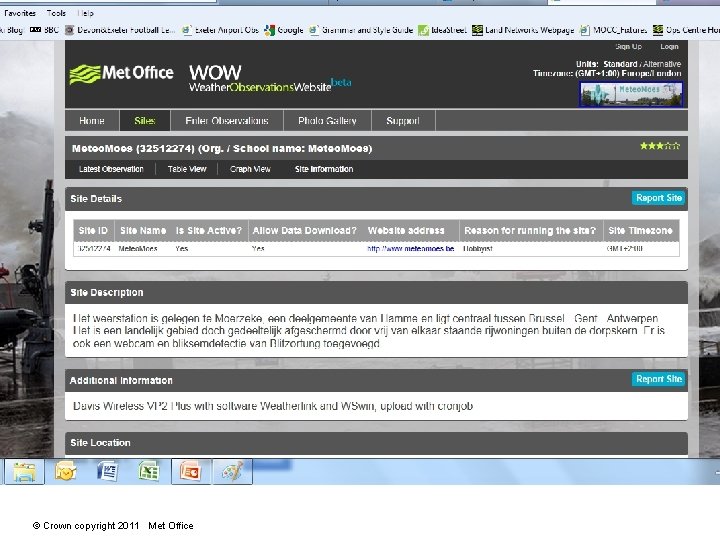
Task: Open PowerPoint from the taskbar
Action: 191,471
